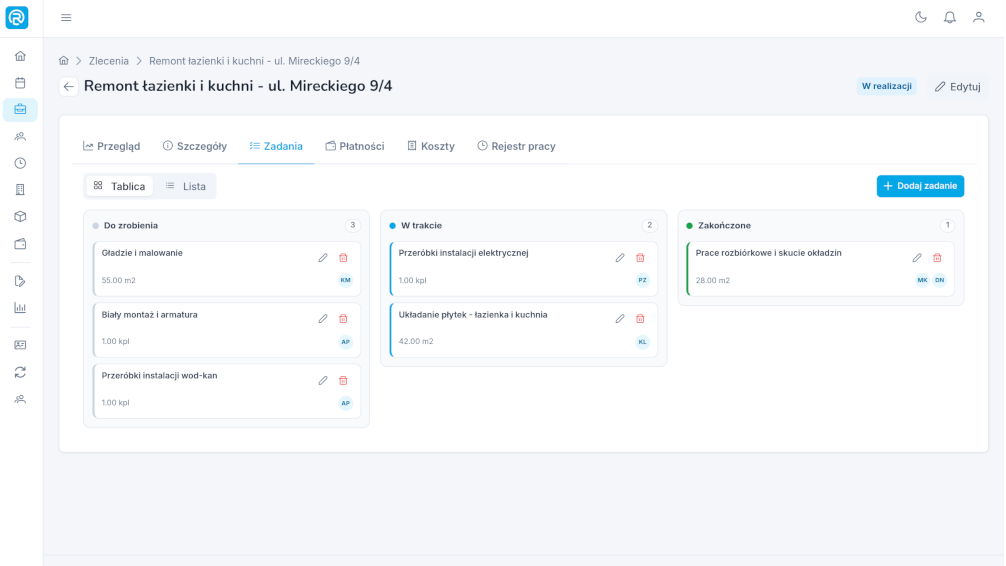Delete the Układanie płytek task

(640, 319)
